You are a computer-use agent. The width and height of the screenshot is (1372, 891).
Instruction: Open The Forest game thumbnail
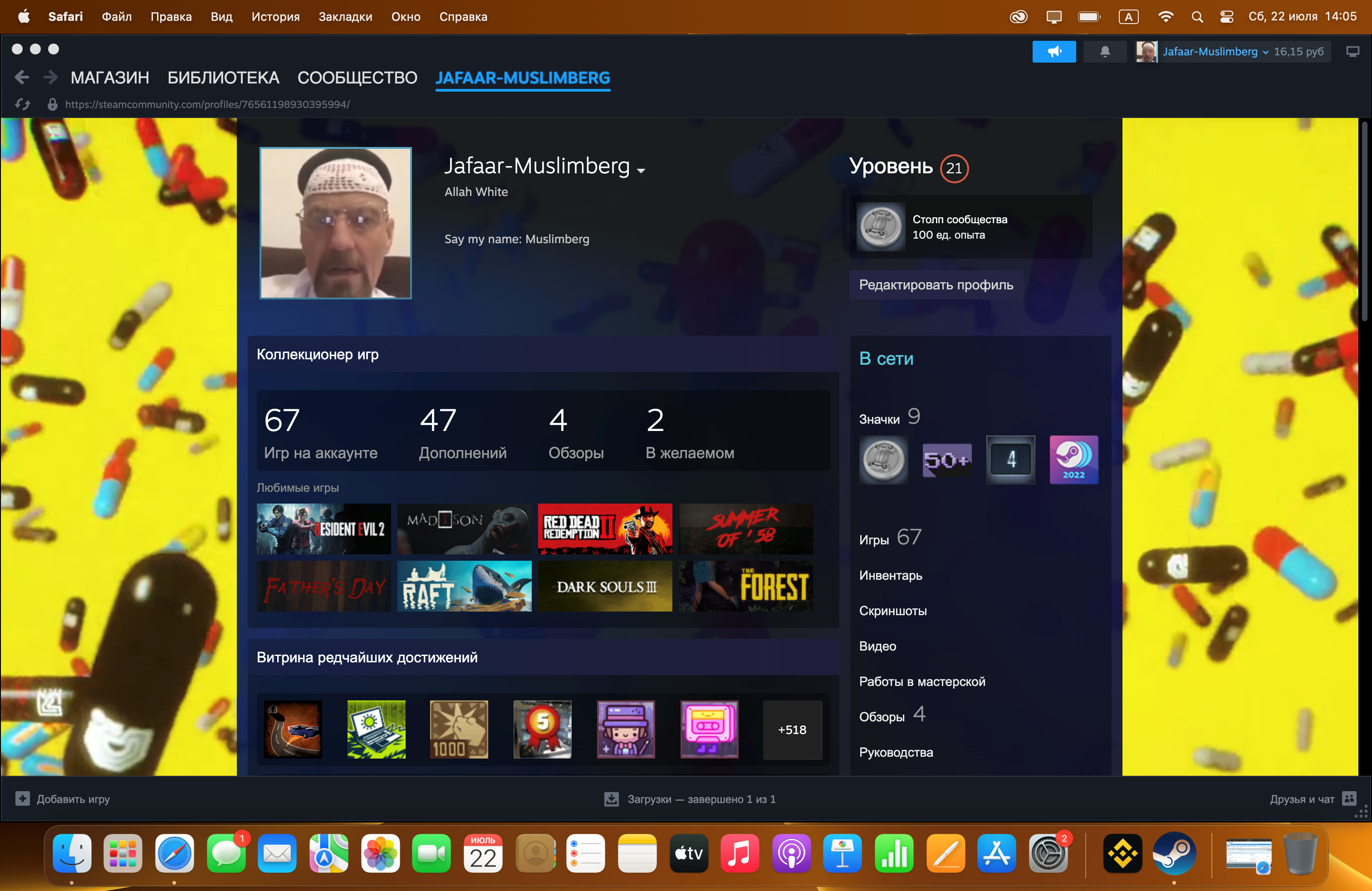[x=745, y=586]
